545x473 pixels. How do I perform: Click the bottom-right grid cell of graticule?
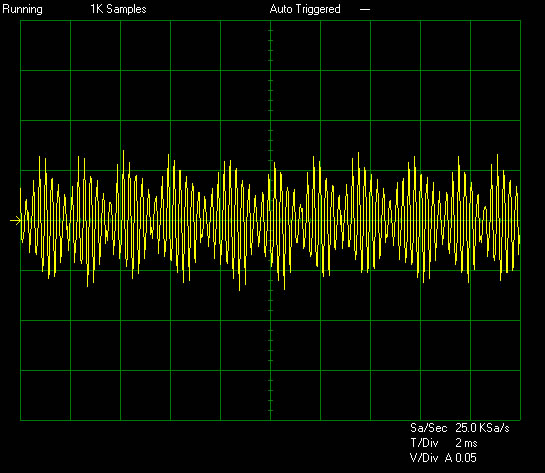click(495, 395)
